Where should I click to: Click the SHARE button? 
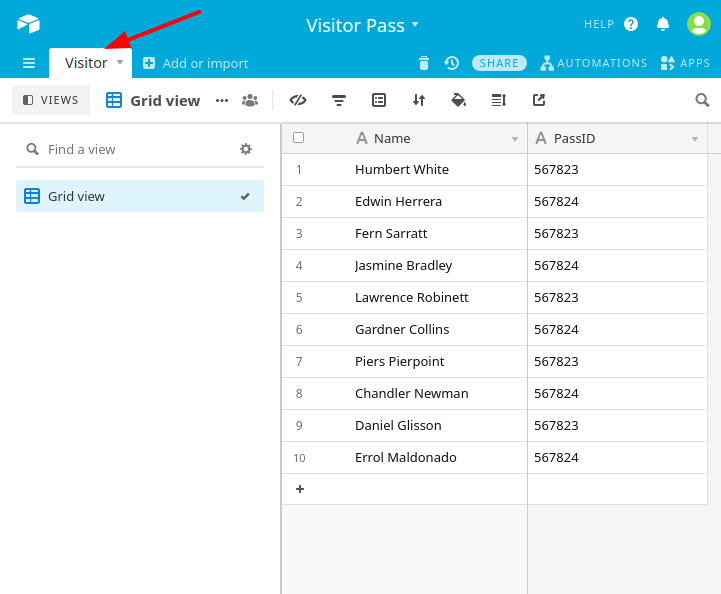pos(499,63)
